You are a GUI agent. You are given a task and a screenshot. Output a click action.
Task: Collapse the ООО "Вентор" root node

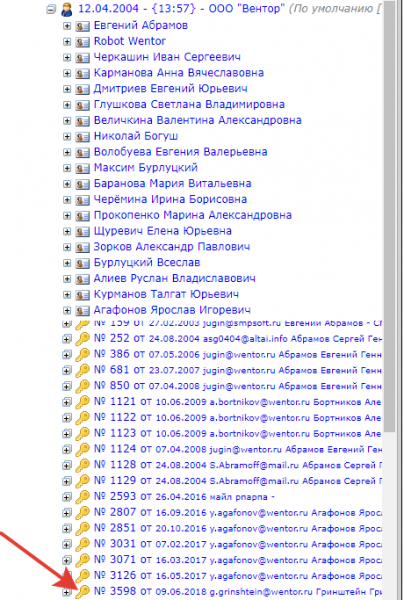point(50,9)
